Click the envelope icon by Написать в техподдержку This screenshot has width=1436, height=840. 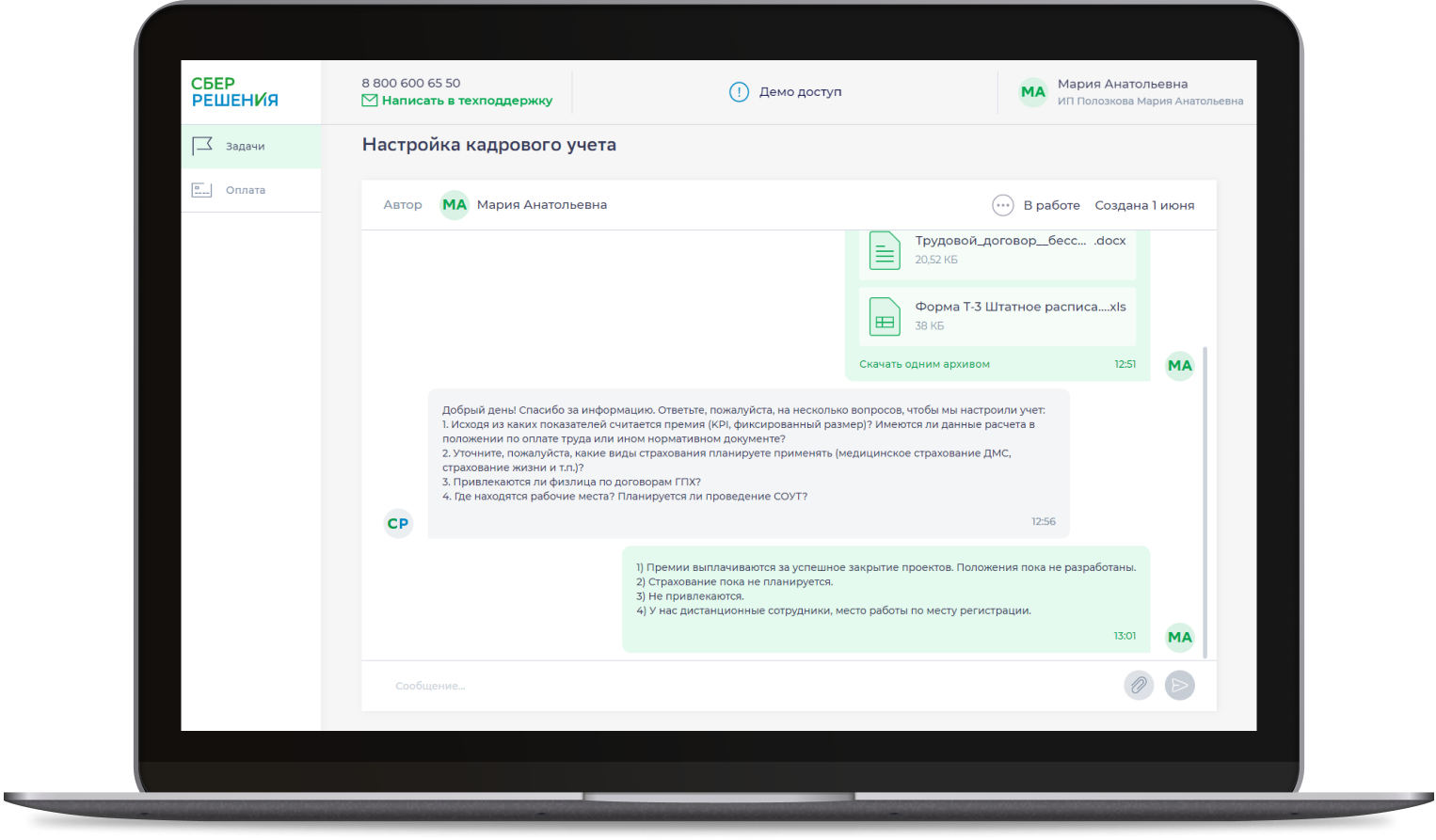click(370, 101)
